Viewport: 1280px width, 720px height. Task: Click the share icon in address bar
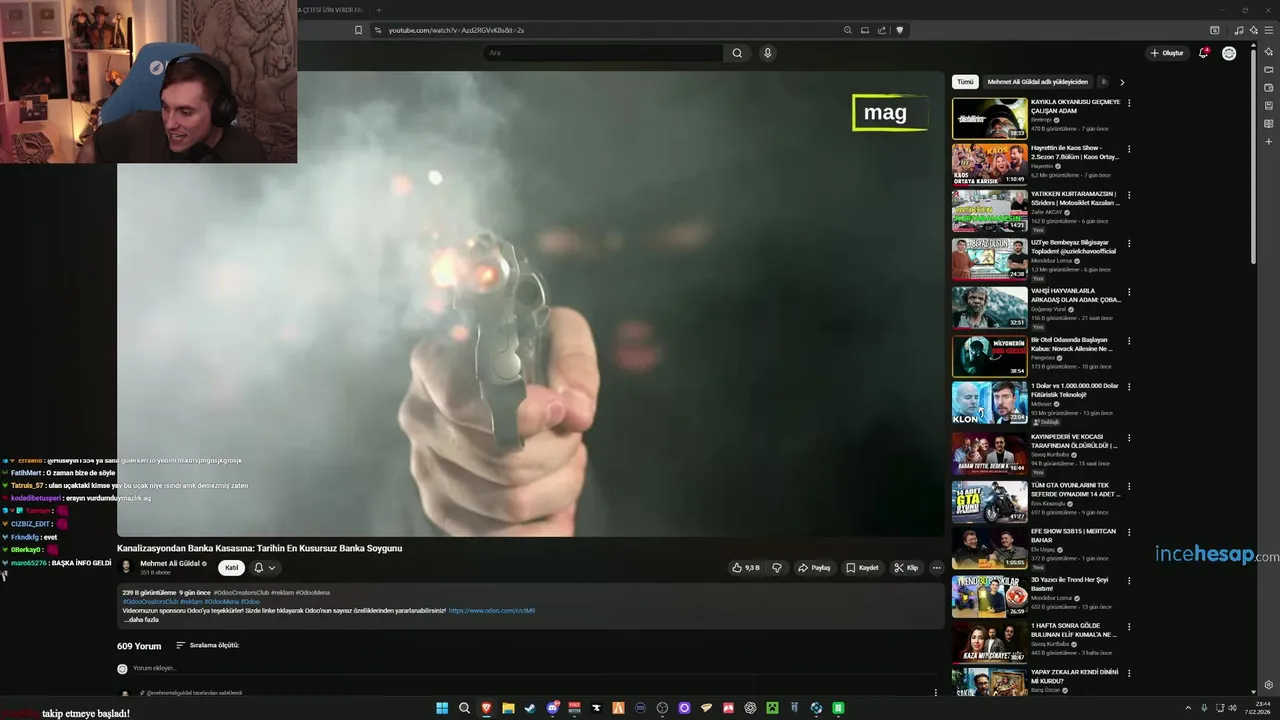(x=882, y=30)
